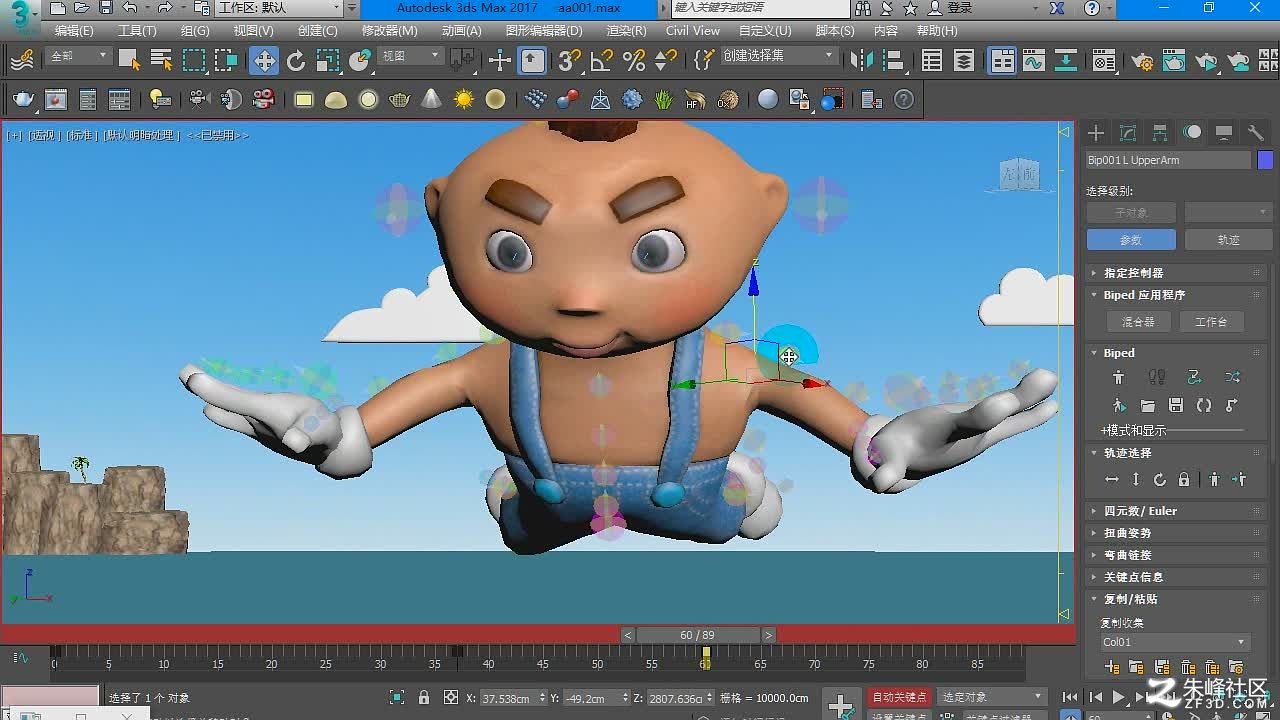Switch to the Utilities wrench tab
This screenshot has width=1280, height=720.
(1256, 133)
